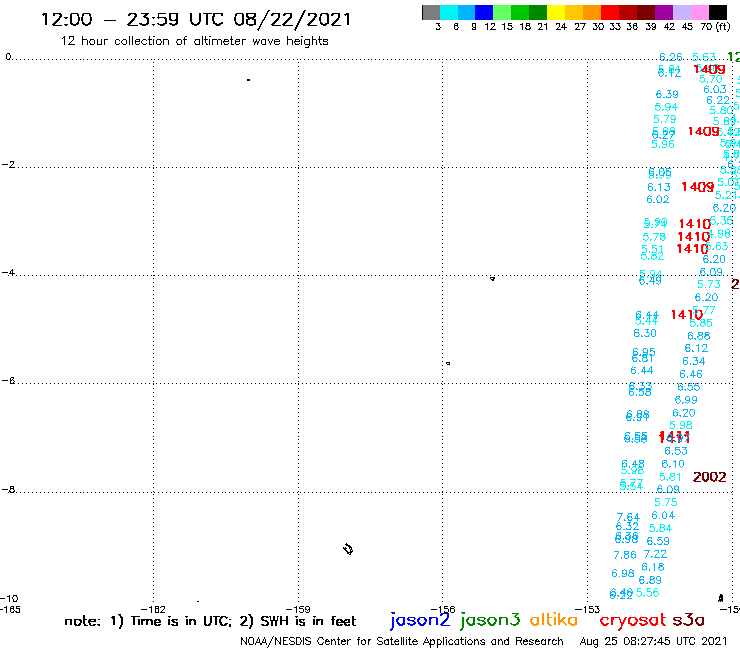The height and width of the screenshot is (650, 740).
Task: Click the '6.04' wave height value
Action: 663,515
